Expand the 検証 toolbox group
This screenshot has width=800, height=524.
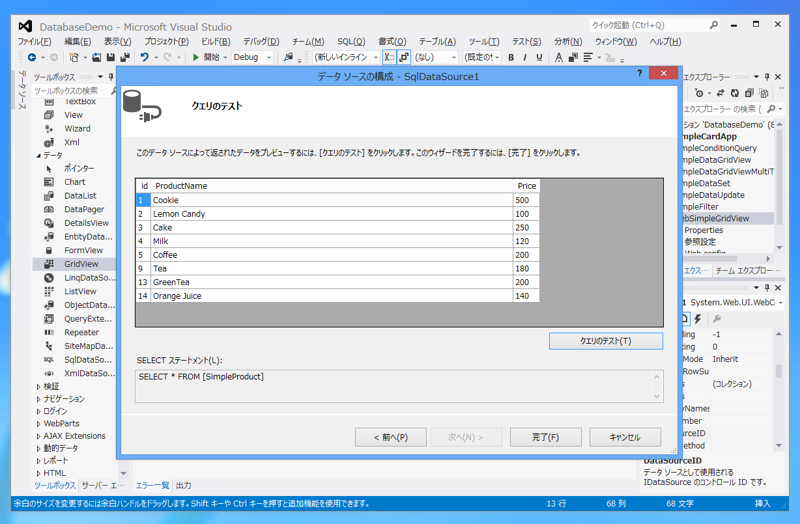coord(38,387)
